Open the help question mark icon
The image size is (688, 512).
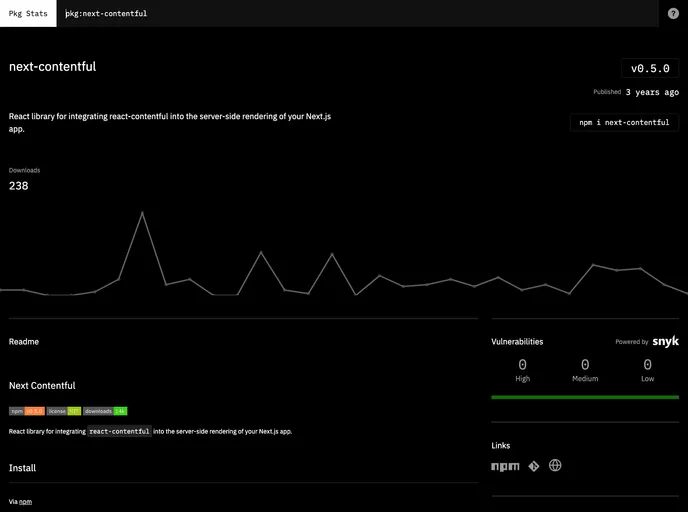point(673,13)
